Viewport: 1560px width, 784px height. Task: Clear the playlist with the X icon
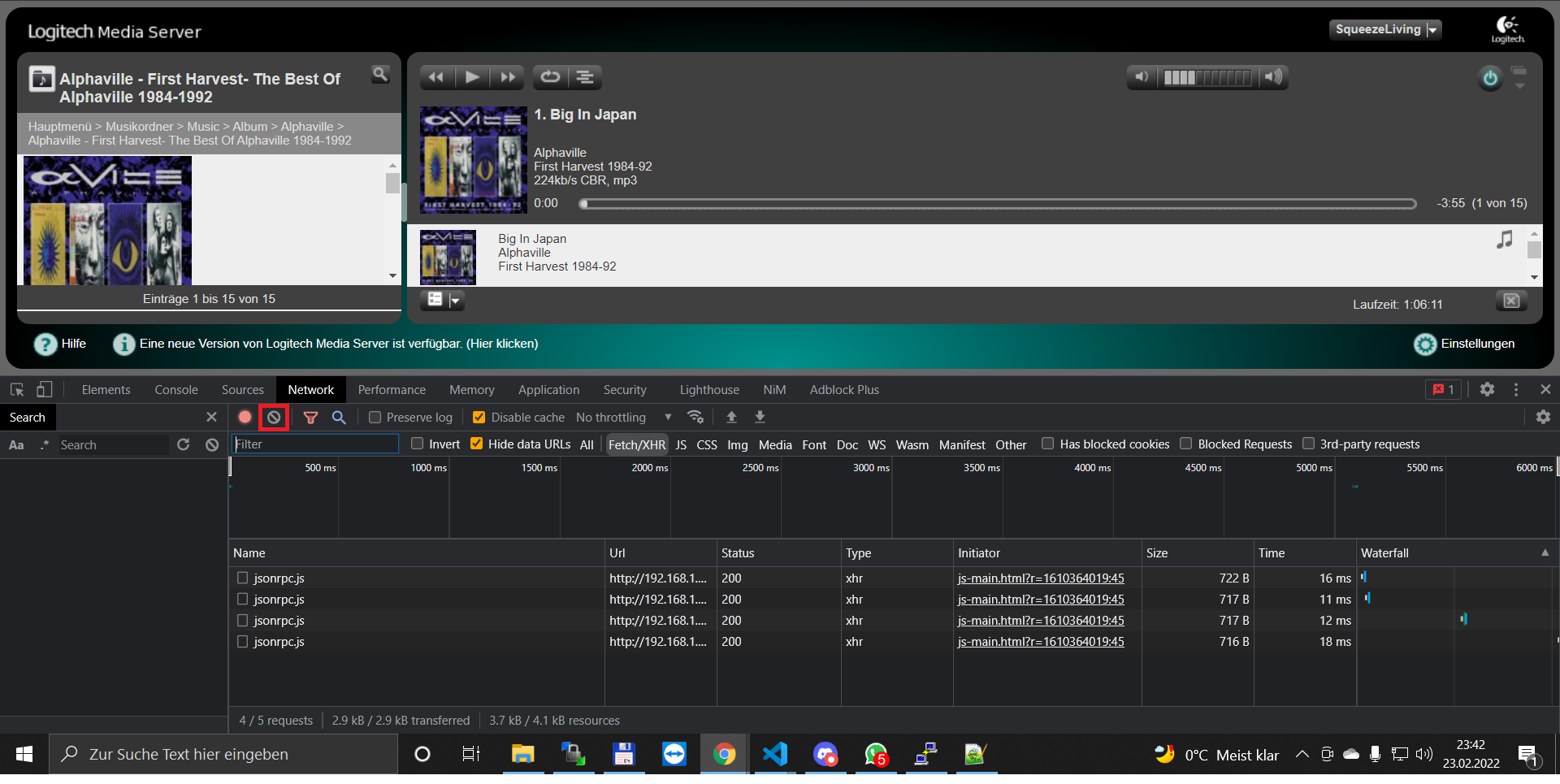coord(1511,301)
